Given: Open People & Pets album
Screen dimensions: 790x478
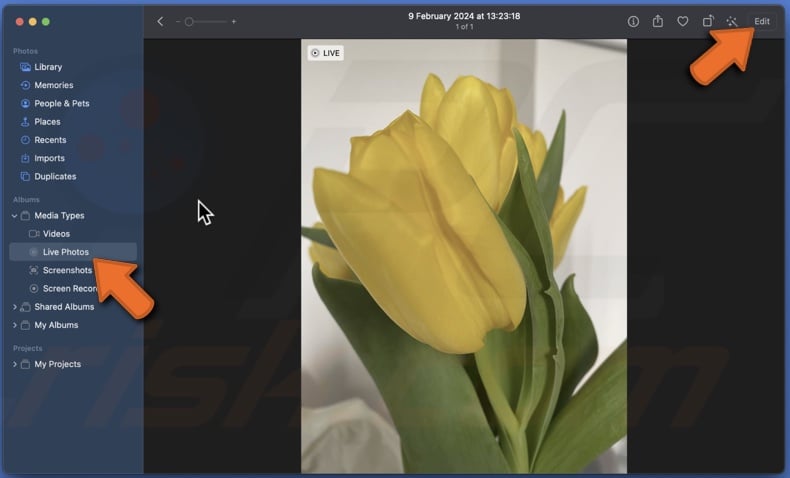Looking at the screenshot, I should (x=61, y=103).
